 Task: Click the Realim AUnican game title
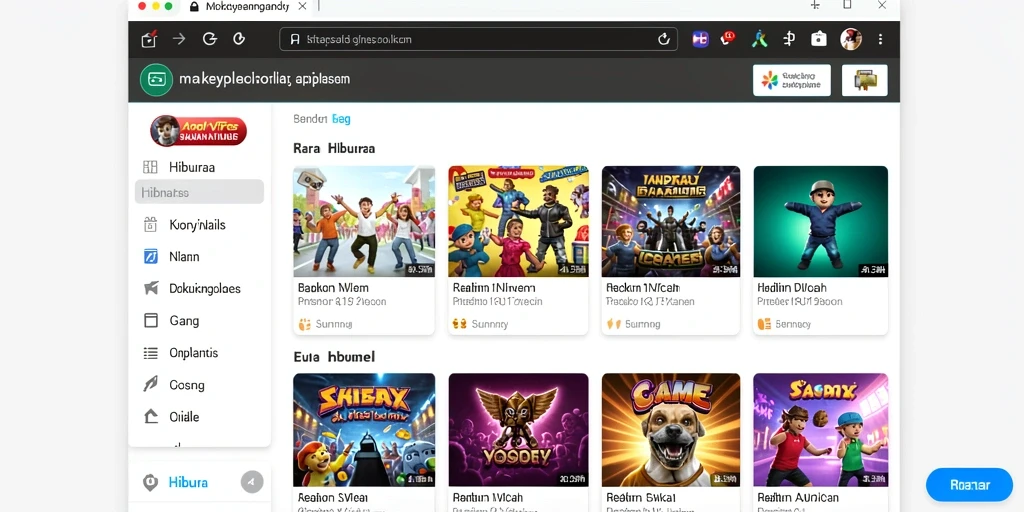coord(798,498)
